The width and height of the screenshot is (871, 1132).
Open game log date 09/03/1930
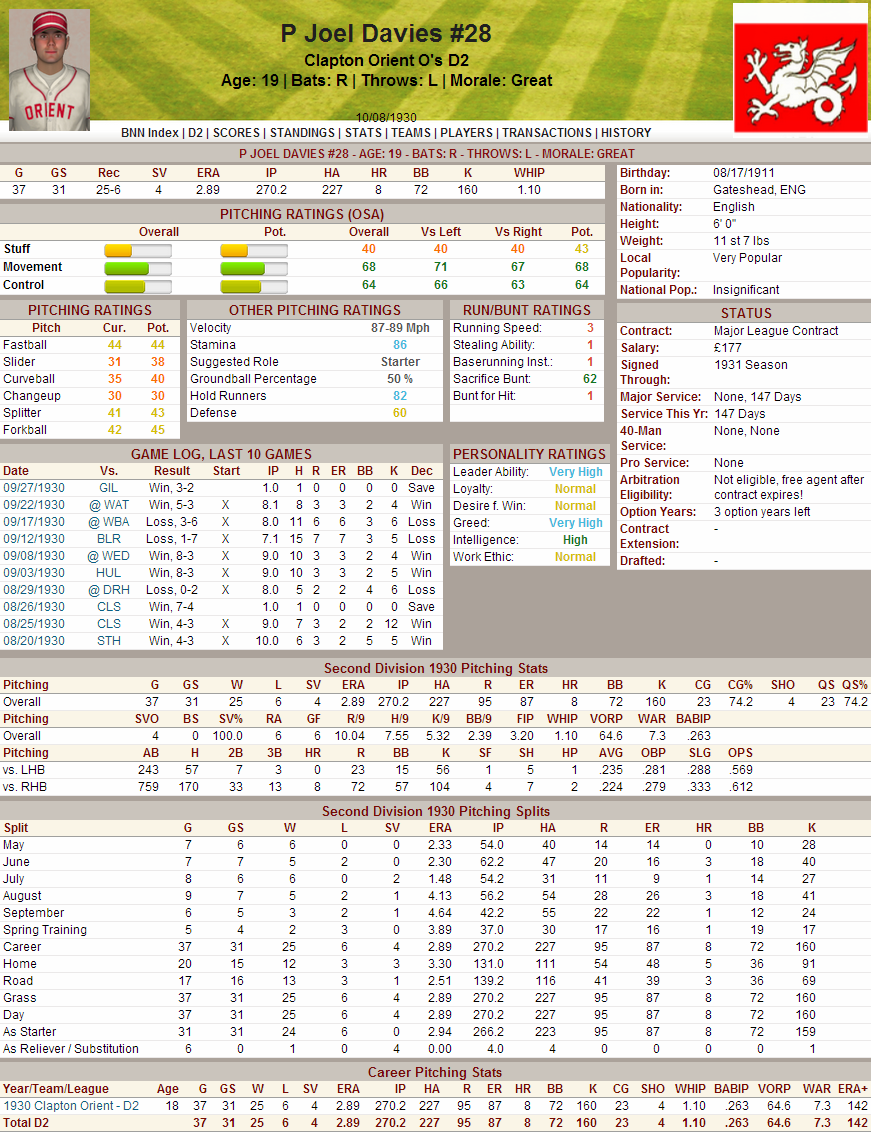click(34, 572)
